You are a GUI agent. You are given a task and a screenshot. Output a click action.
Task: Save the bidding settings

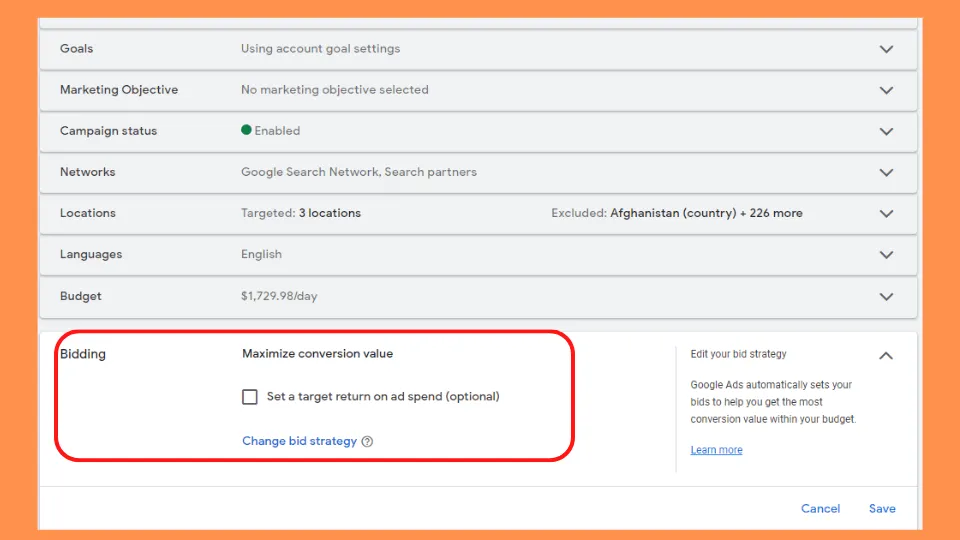(x=882, y=508)
